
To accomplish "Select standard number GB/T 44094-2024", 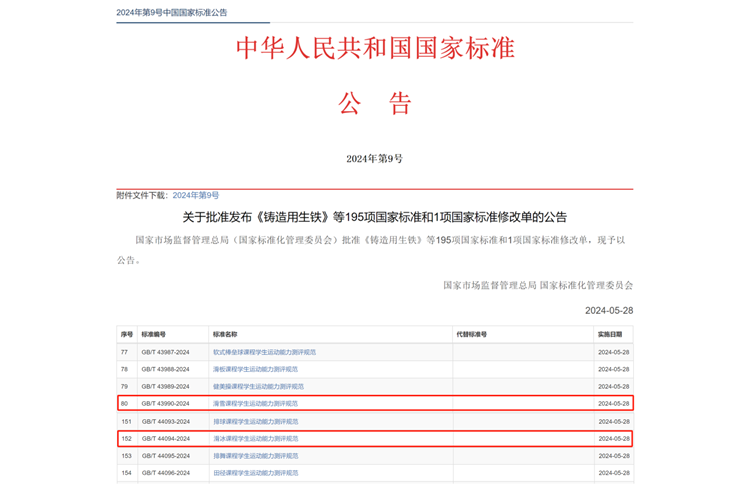I will tap(166, 438).
